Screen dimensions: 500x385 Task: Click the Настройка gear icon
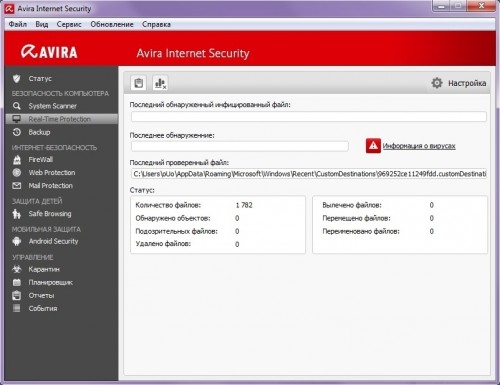(437, 83)
